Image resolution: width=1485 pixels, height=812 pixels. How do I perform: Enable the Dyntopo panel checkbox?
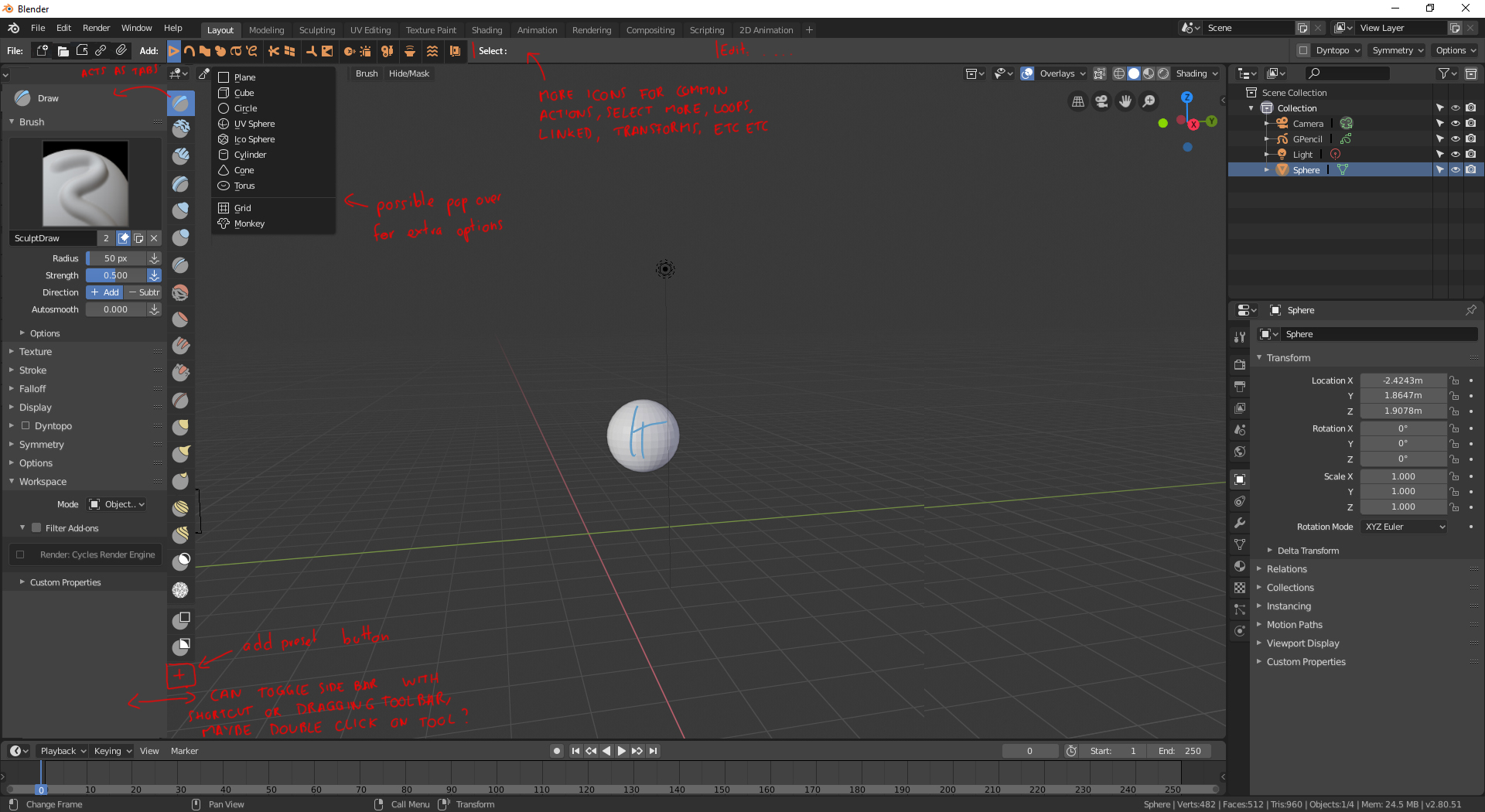pos(26,426)
